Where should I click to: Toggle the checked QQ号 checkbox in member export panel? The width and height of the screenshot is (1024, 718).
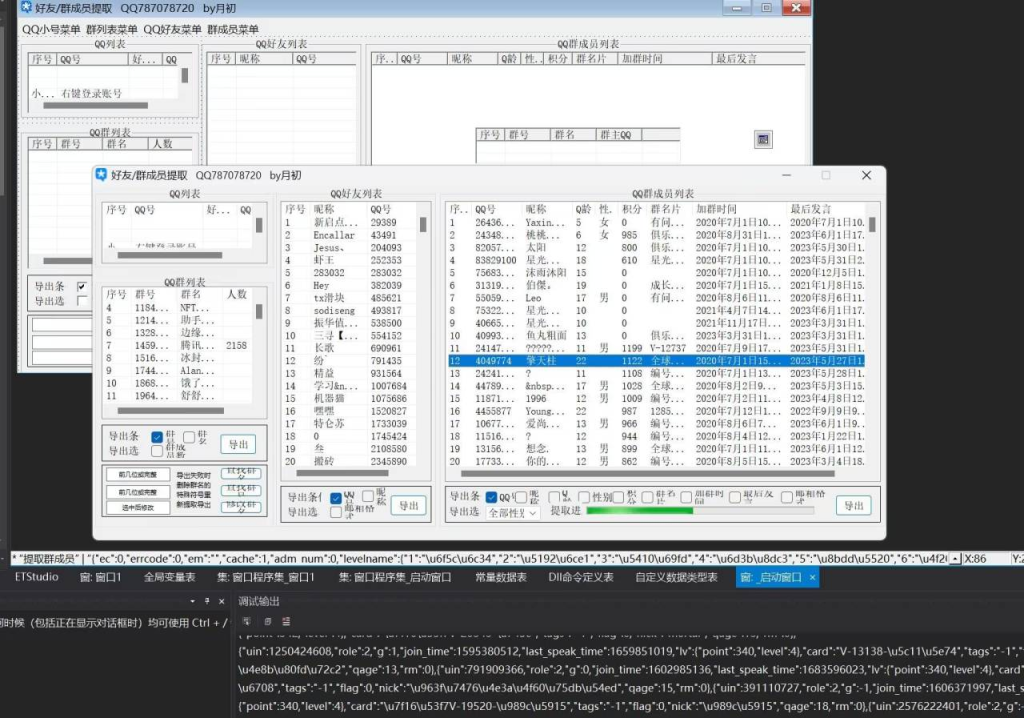[492, 497]
